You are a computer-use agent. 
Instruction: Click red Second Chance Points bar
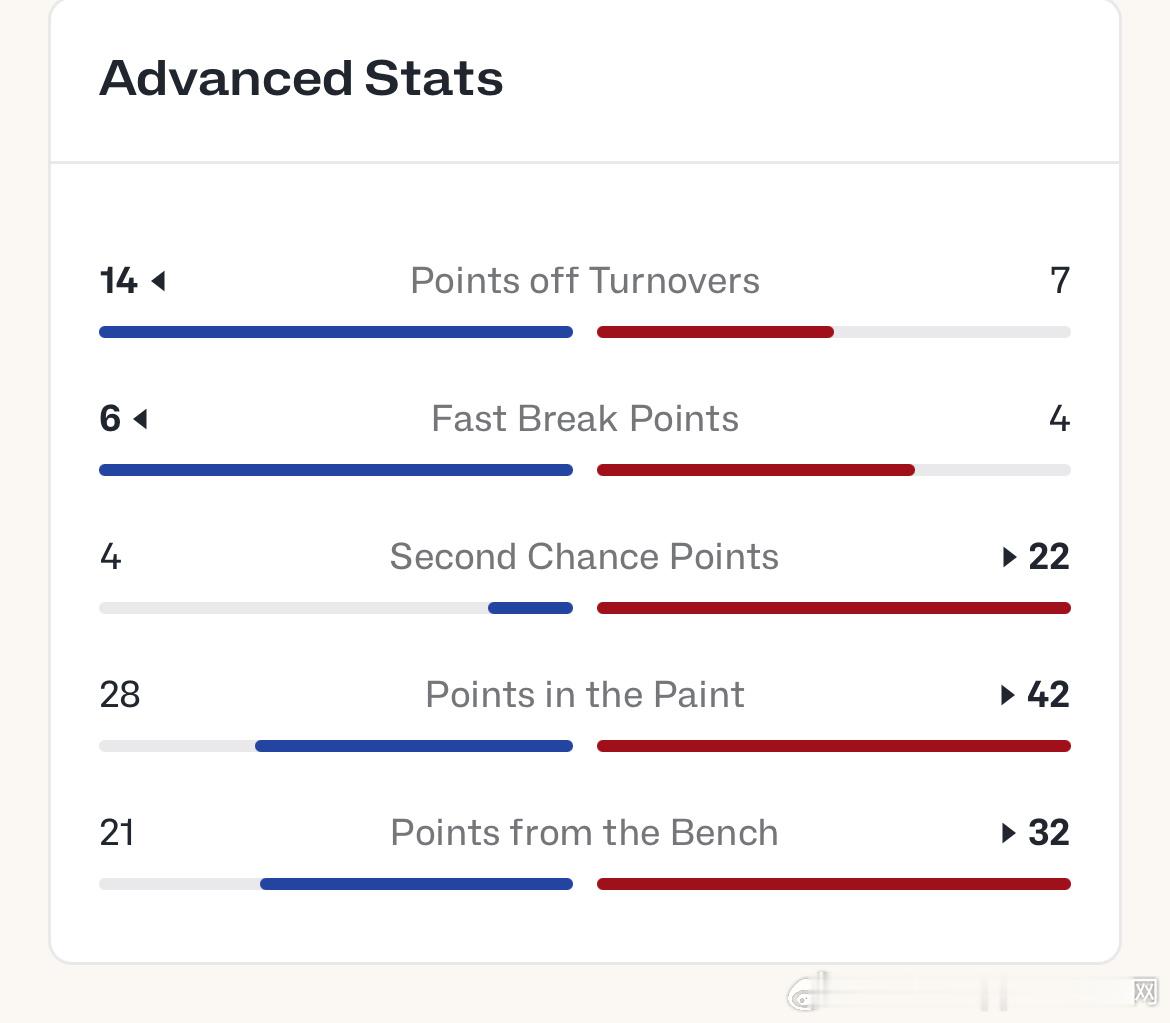(x=834, y=608)
